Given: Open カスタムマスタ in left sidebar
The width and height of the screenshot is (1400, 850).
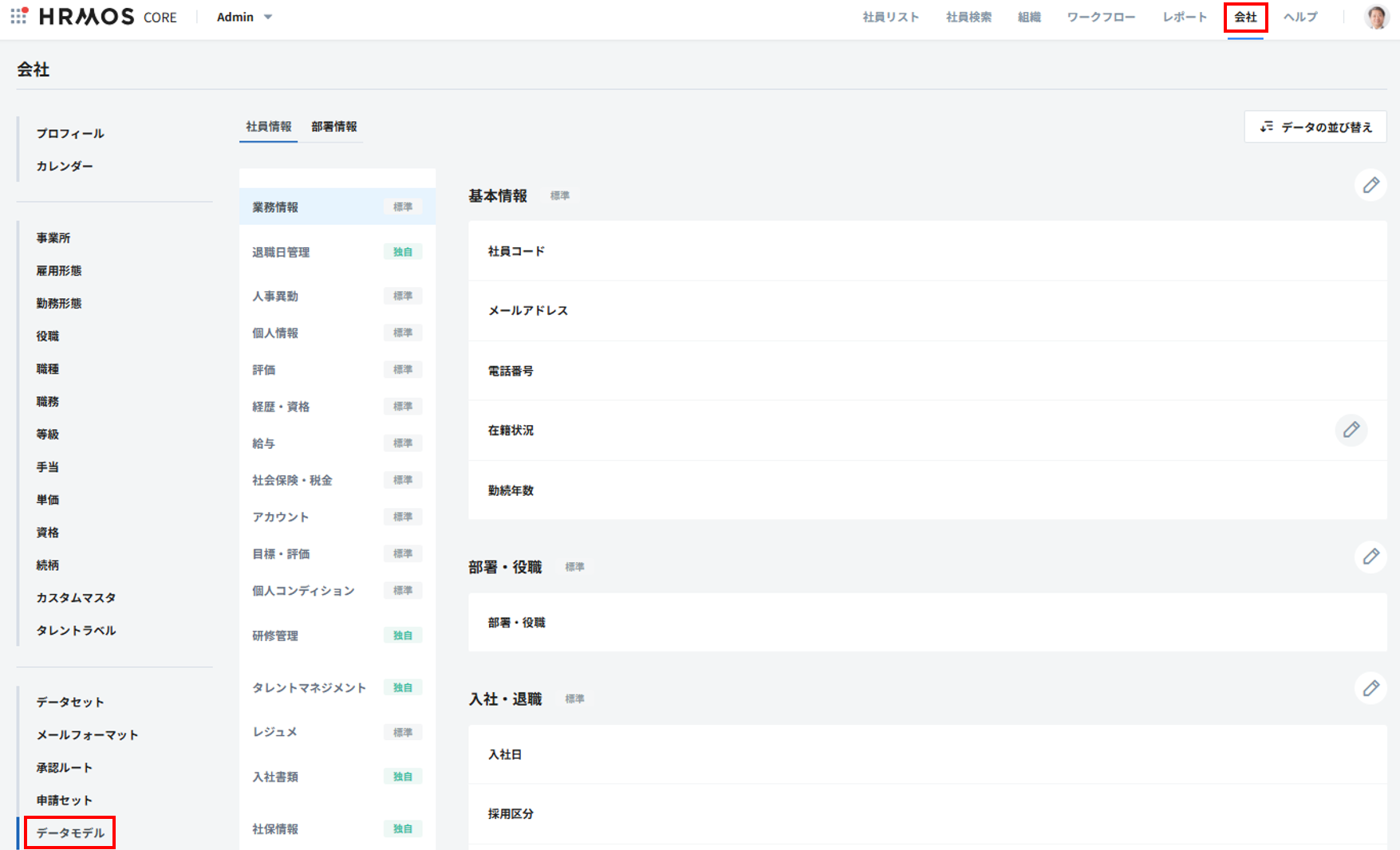Looking at the screenshot, I should [76, 597].
